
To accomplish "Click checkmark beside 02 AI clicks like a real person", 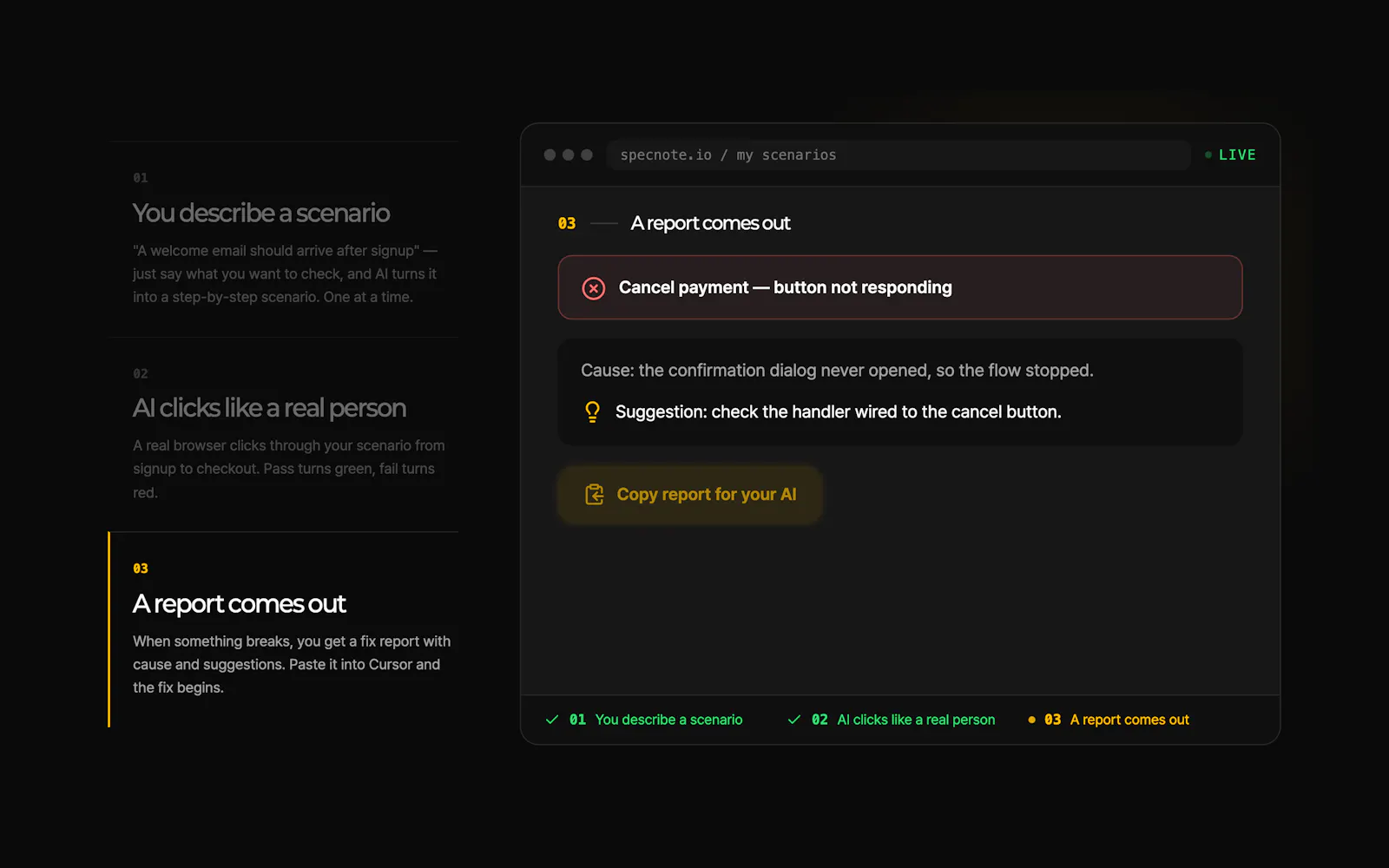I will pos(793,720).
